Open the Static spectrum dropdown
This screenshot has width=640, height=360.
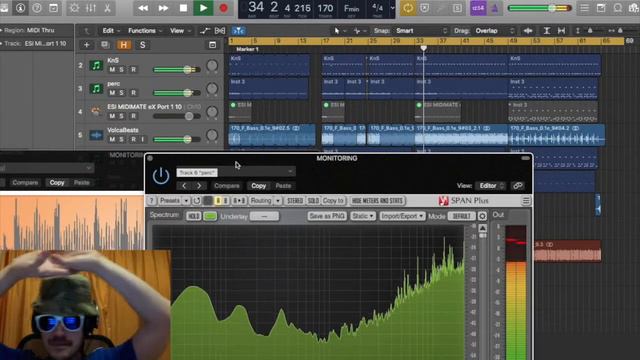point(363,216)
